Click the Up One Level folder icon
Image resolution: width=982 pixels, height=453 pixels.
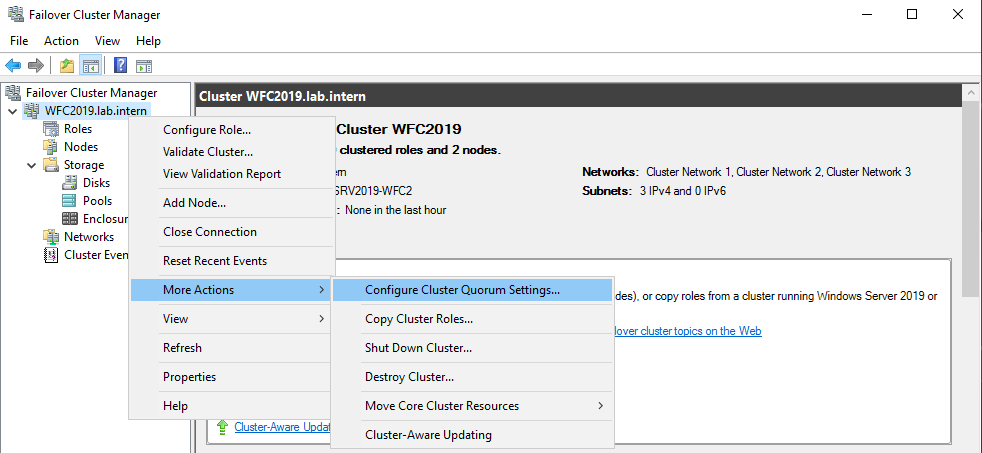click(66, 66)
